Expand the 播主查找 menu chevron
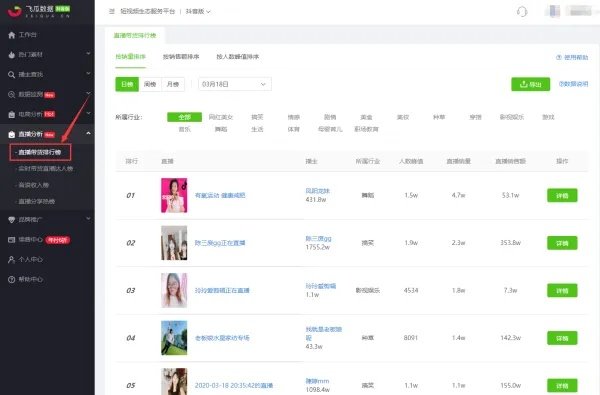Image resolution: width=600 pixels, height=395 pixels. pos(88,73)
